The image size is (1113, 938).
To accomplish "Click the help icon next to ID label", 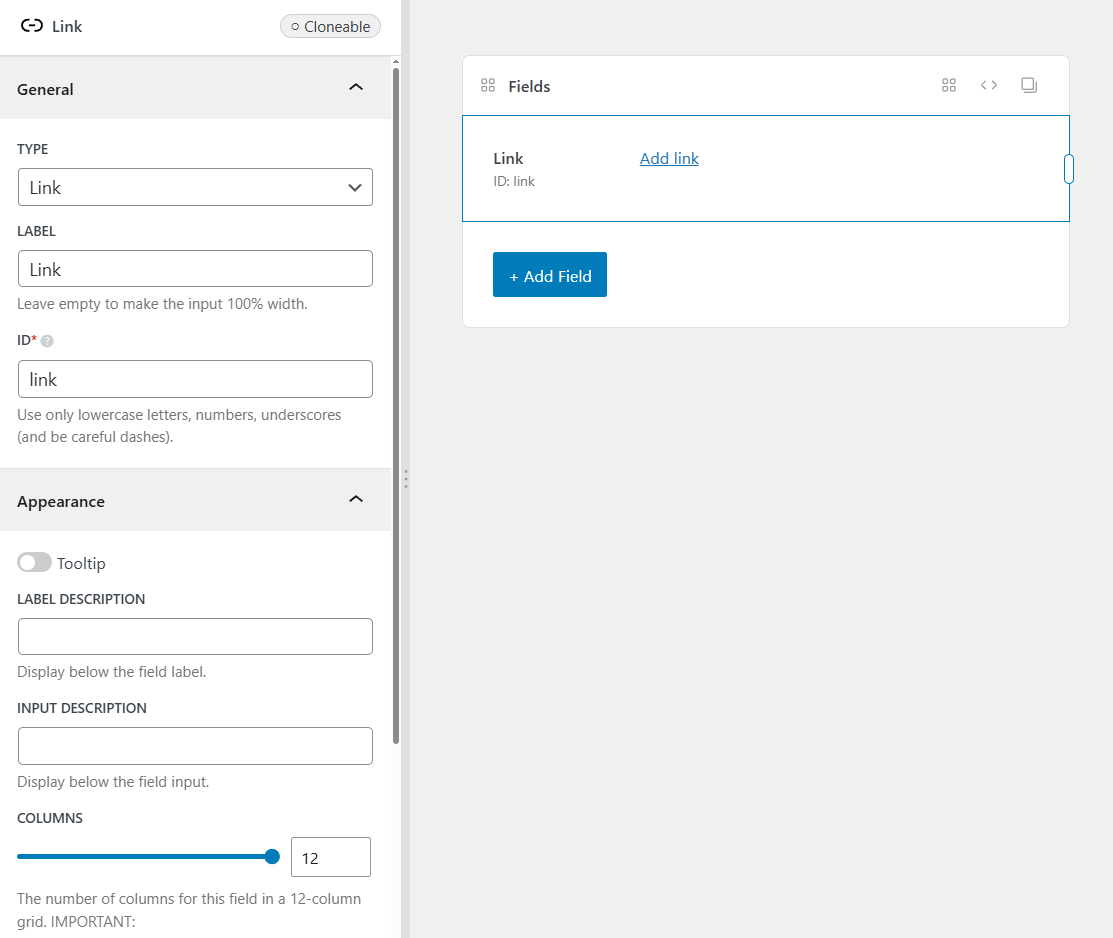I will click(x=47, y=341).
